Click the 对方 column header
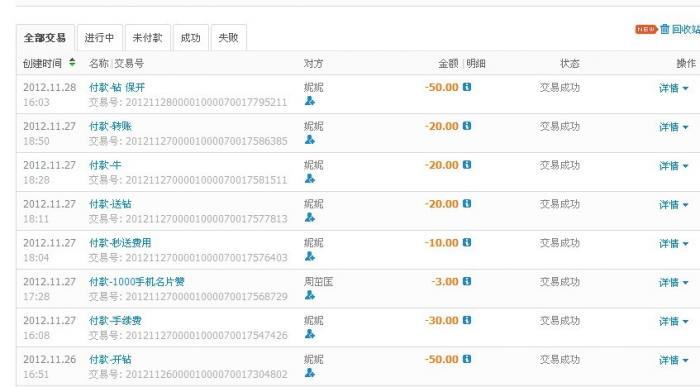700x387 pixels. [313, 63]
